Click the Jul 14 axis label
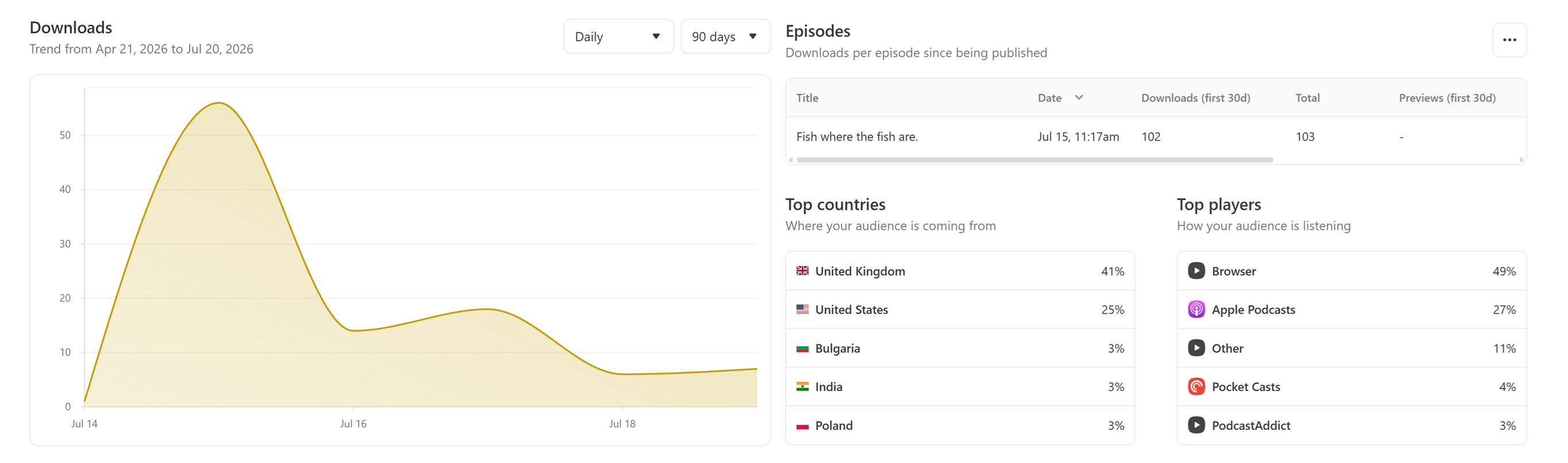The image size is (1568, 463). 84,424
